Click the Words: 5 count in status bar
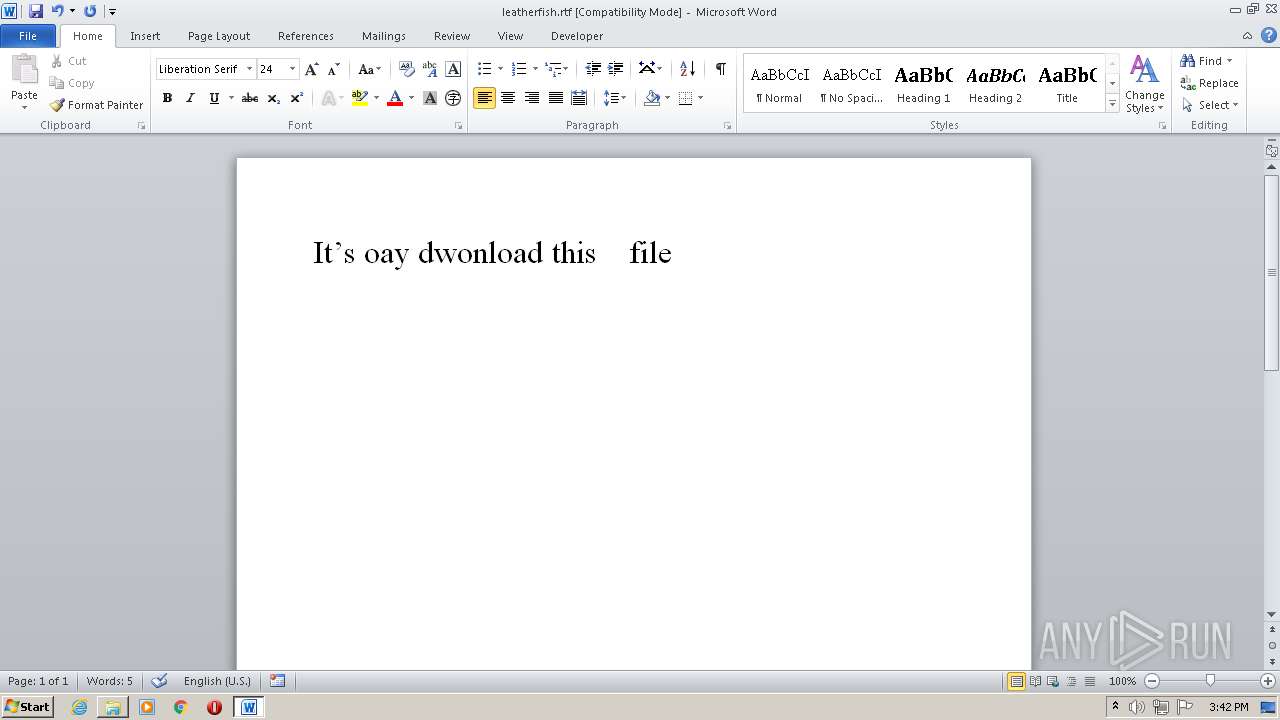 109,681
